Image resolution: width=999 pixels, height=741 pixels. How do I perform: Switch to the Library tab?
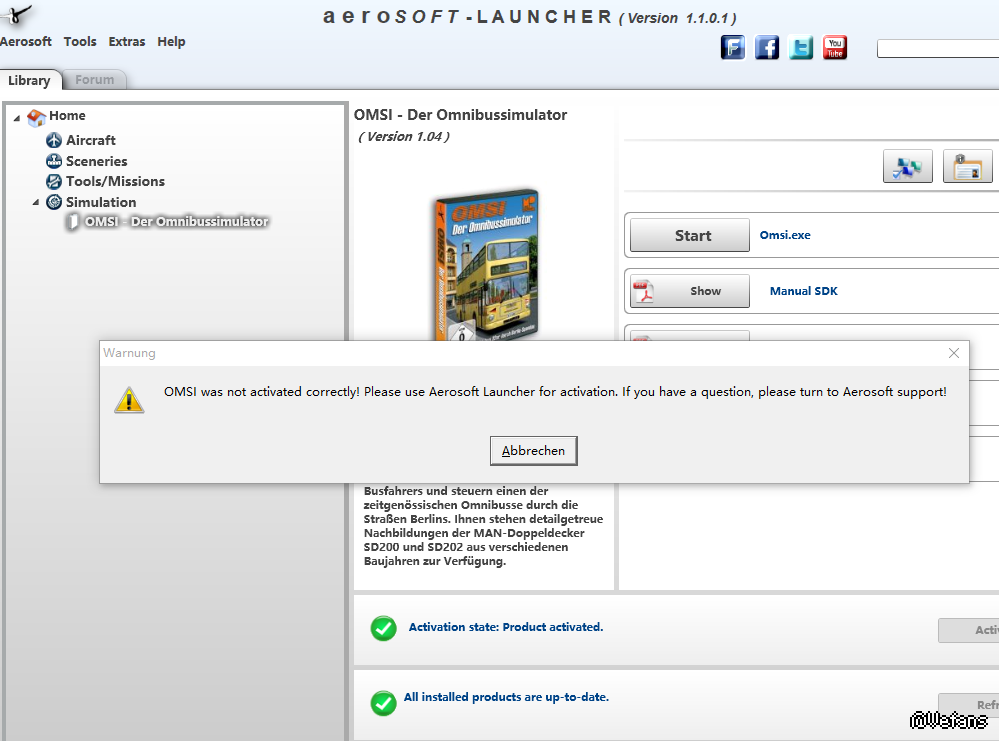[x=30, y=80]
